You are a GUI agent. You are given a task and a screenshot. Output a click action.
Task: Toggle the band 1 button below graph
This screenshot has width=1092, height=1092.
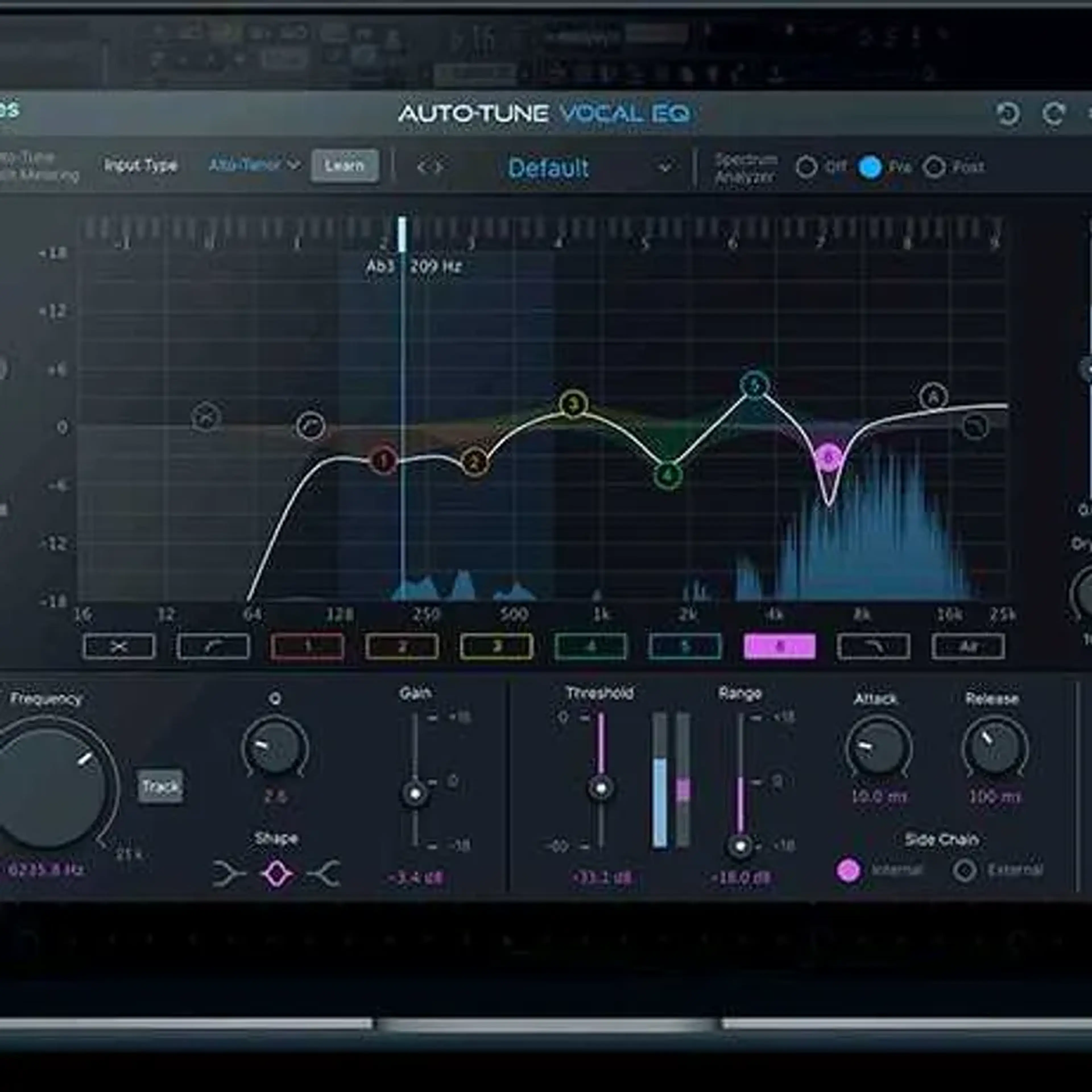(308, 646)
